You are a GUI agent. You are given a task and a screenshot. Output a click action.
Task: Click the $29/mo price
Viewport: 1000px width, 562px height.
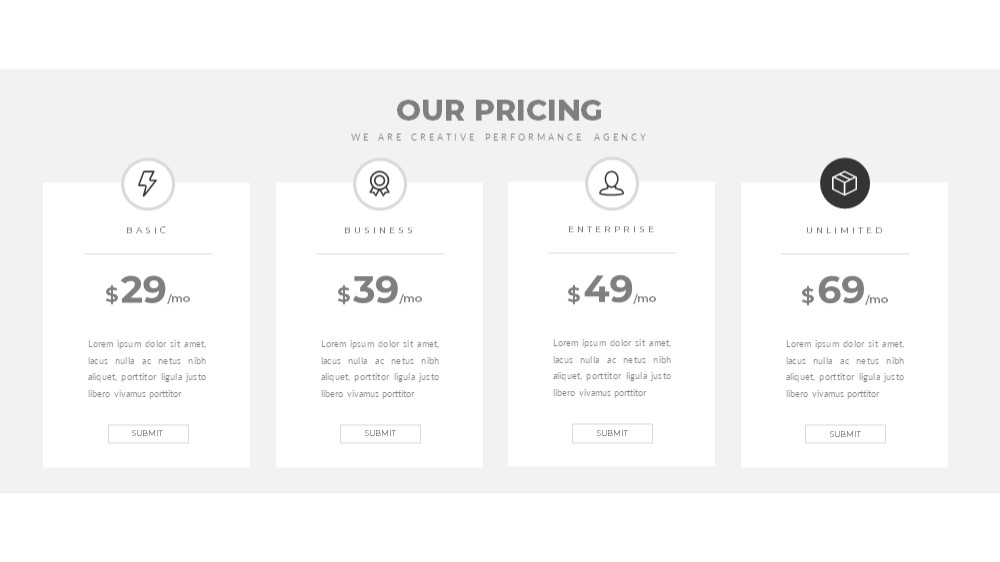pyautogui.click(x=148, y=290)
